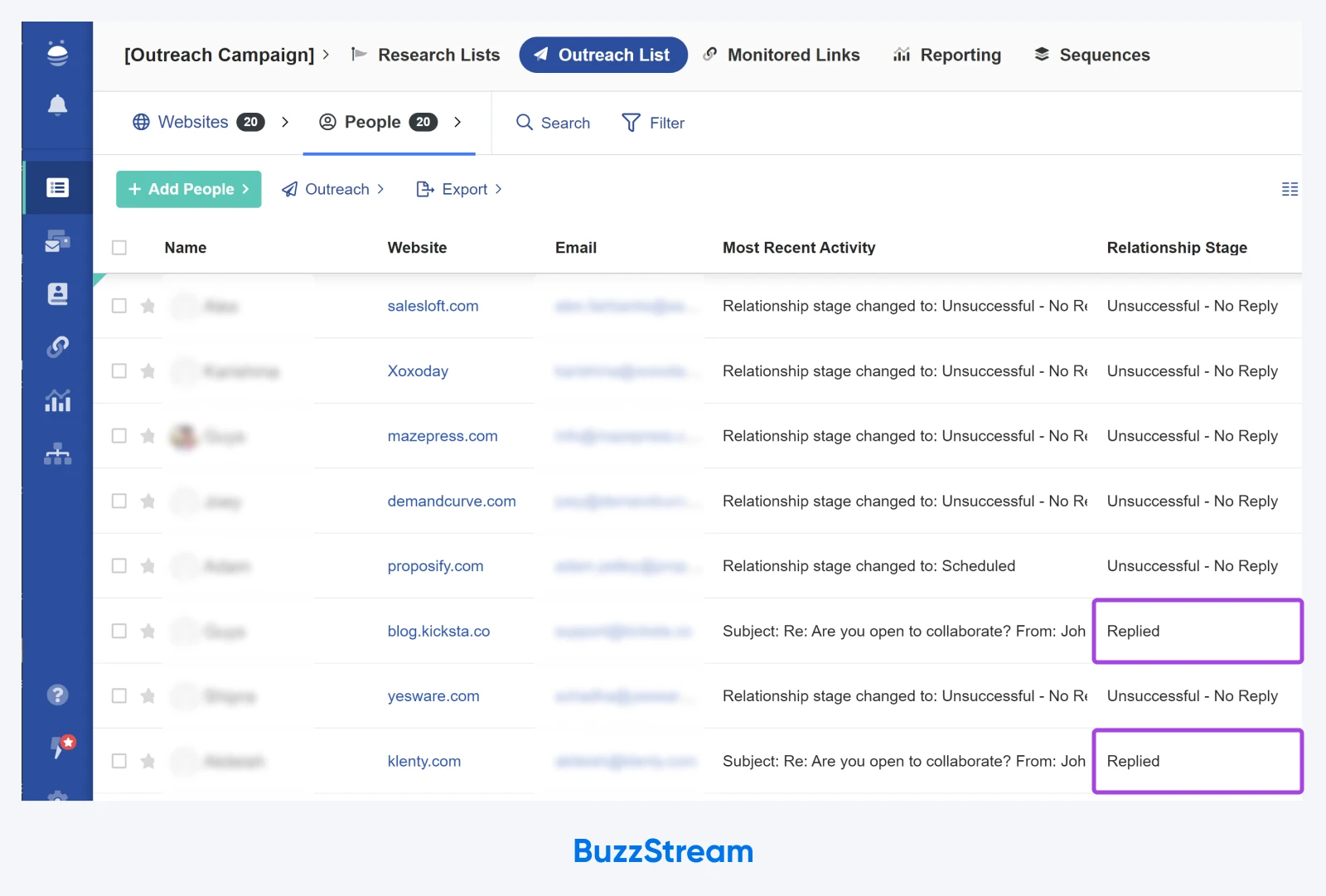Sort by Most Recent Activity header
The height and width of the screenshot is (896, 1326).
[x=799, y=248]
